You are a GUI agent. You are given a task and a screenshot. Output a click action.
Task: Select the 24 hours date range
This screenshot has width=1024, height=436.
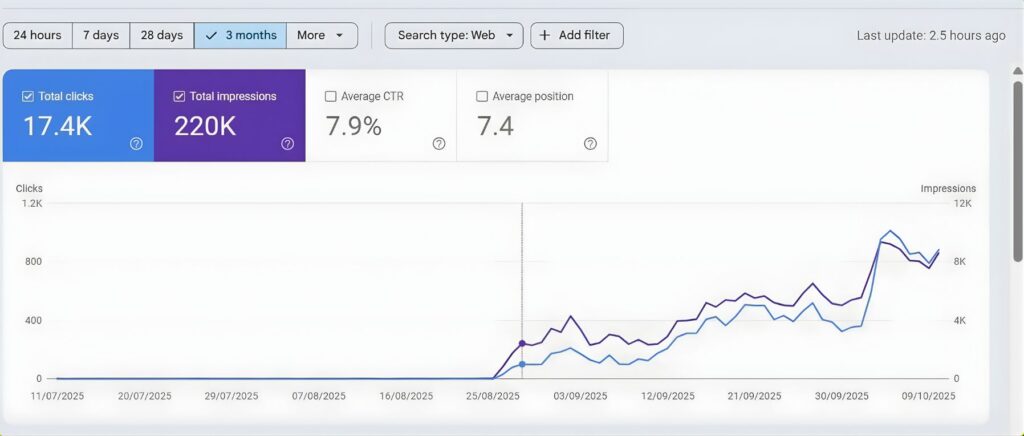click(x=37, y=35)
